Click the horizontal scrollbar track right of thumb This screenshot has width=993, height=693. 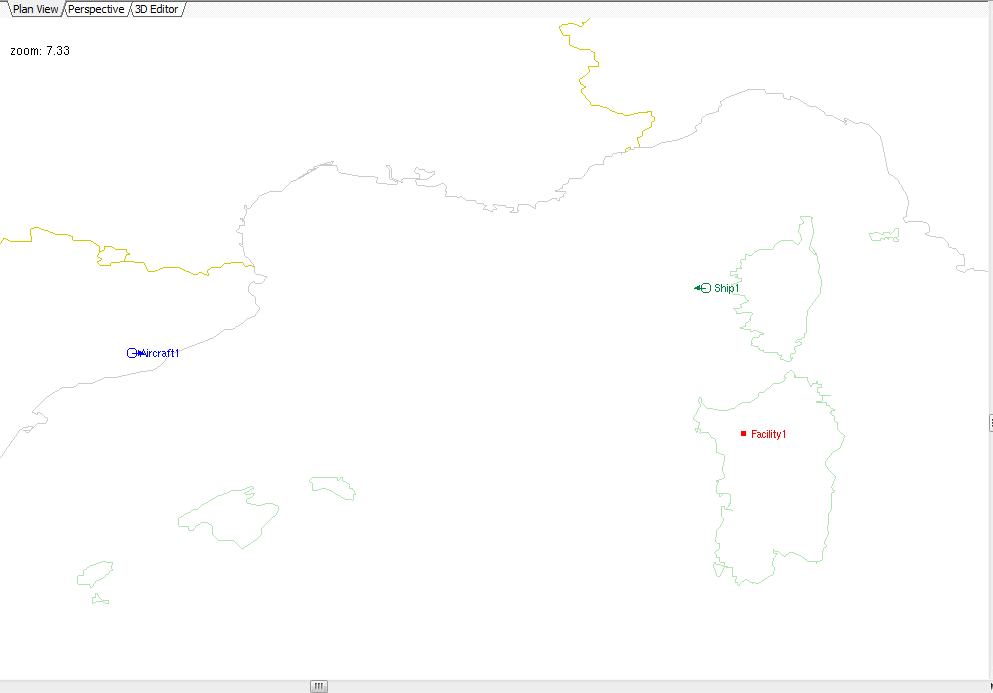pyautogui.click(x=650, y=686)
